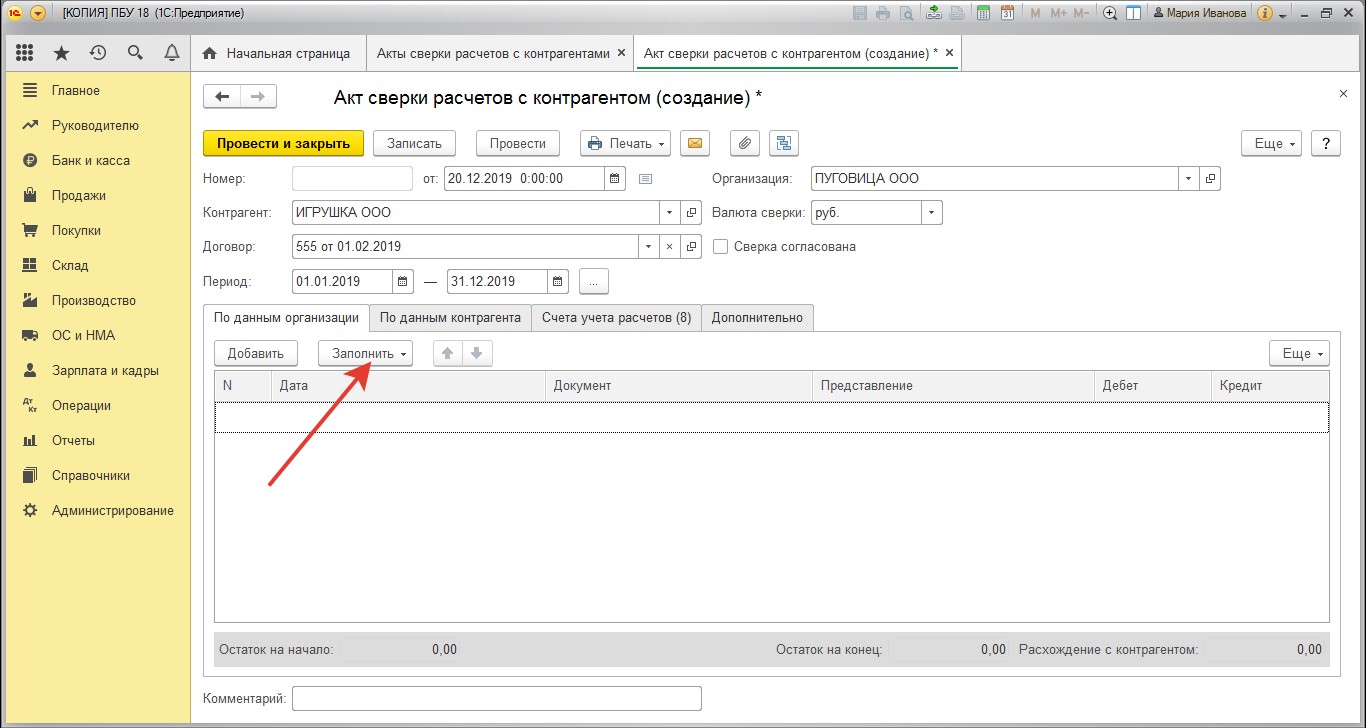Open calendar picker for document date
The width and height of the screenshot is (1366, 728).
coord(616,179)
